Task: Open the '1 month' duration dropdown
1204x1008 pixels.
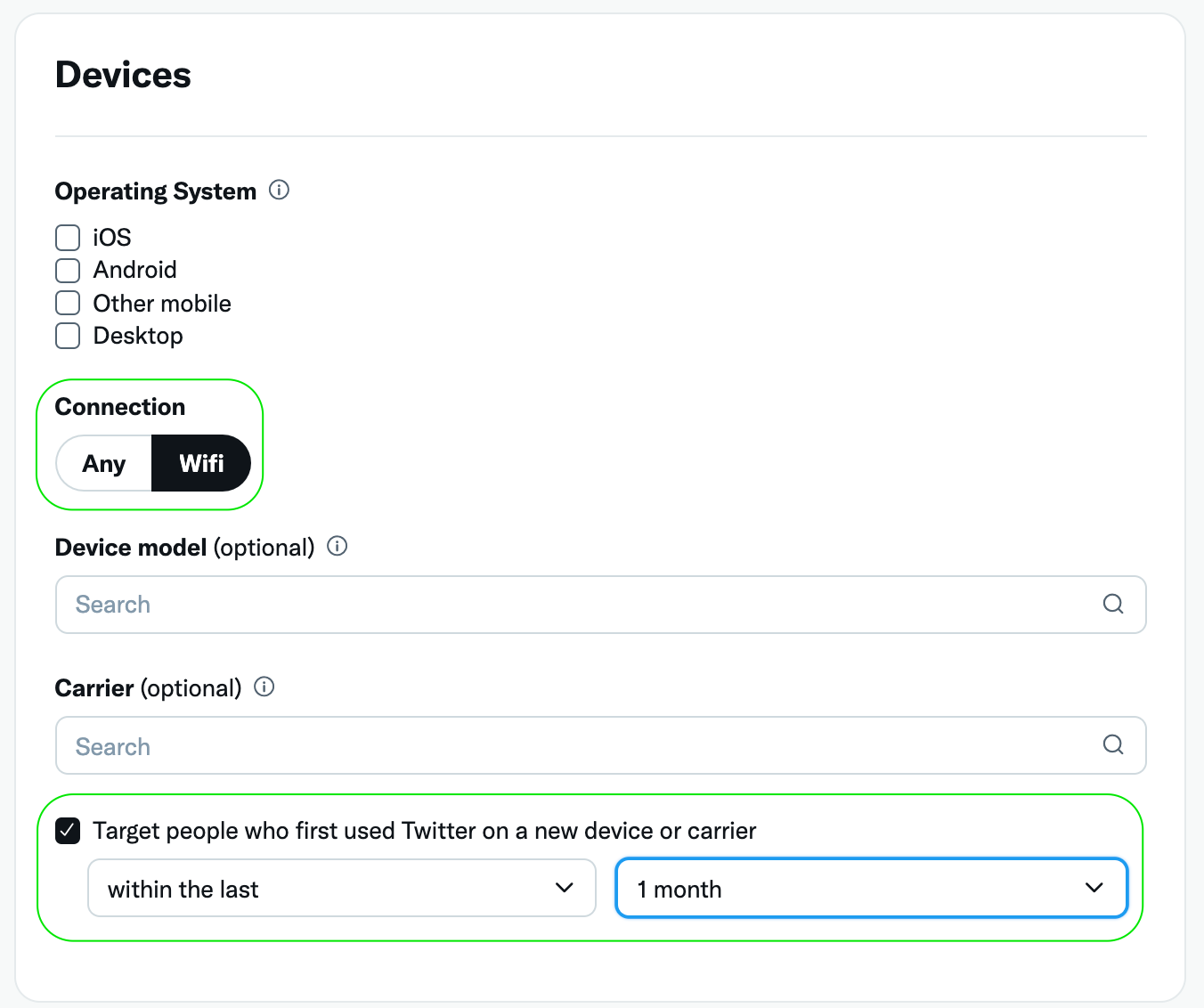Action: click(871, 888)
